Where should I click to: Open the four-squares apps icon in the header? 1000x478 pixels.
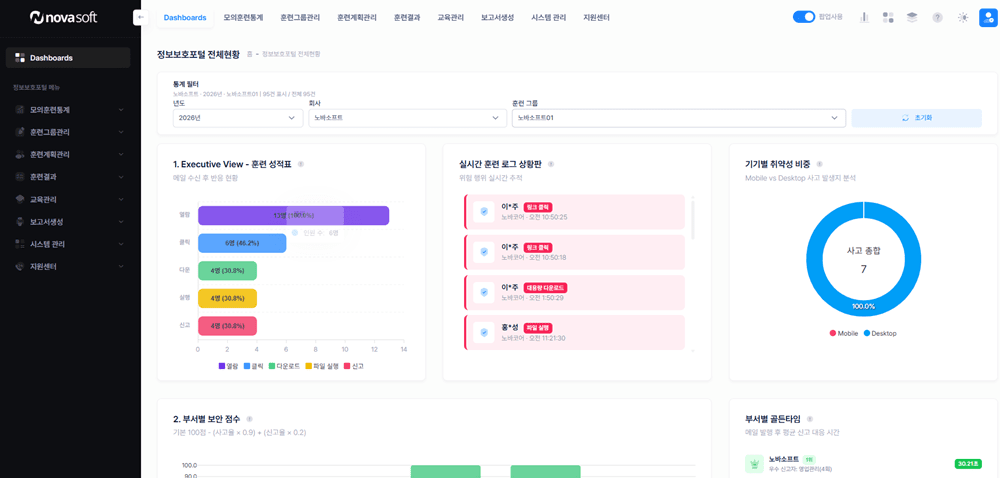click(888, 17)
